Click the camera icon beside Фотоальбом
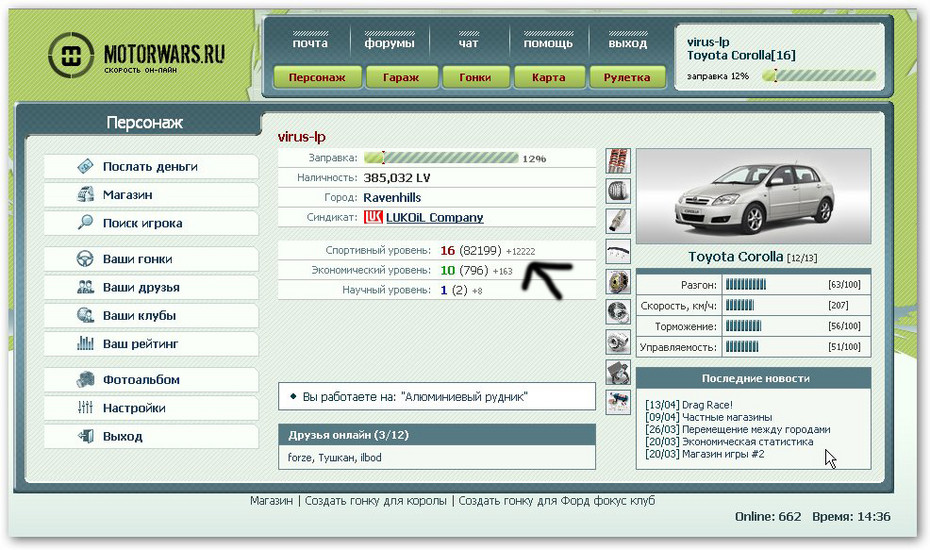 pos(85,379)
